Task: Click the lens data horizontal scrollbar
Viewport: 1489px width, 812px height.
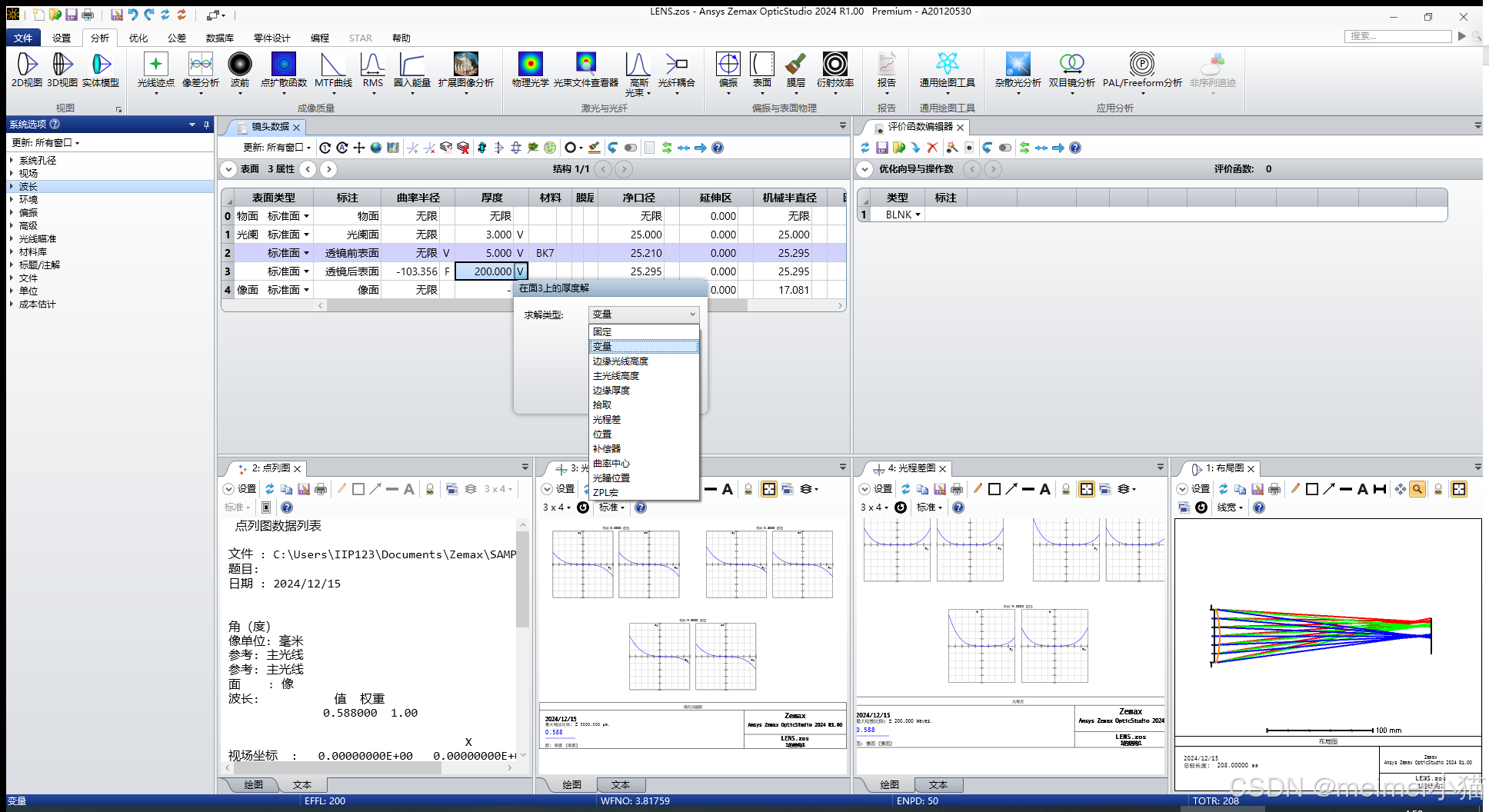Action: 536,306
